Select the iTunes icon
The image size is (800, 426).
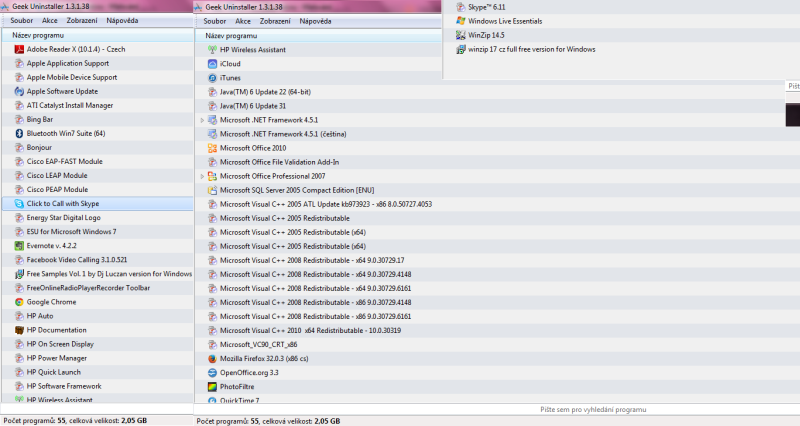pyautogui.click(x=212, y=77)
